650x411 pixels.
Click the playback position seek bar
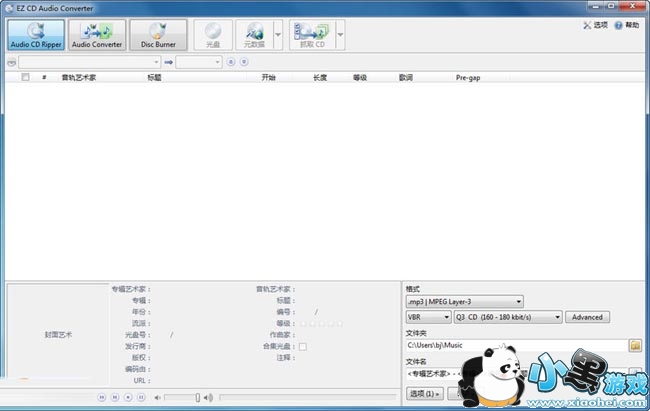[x=308, y=397]
